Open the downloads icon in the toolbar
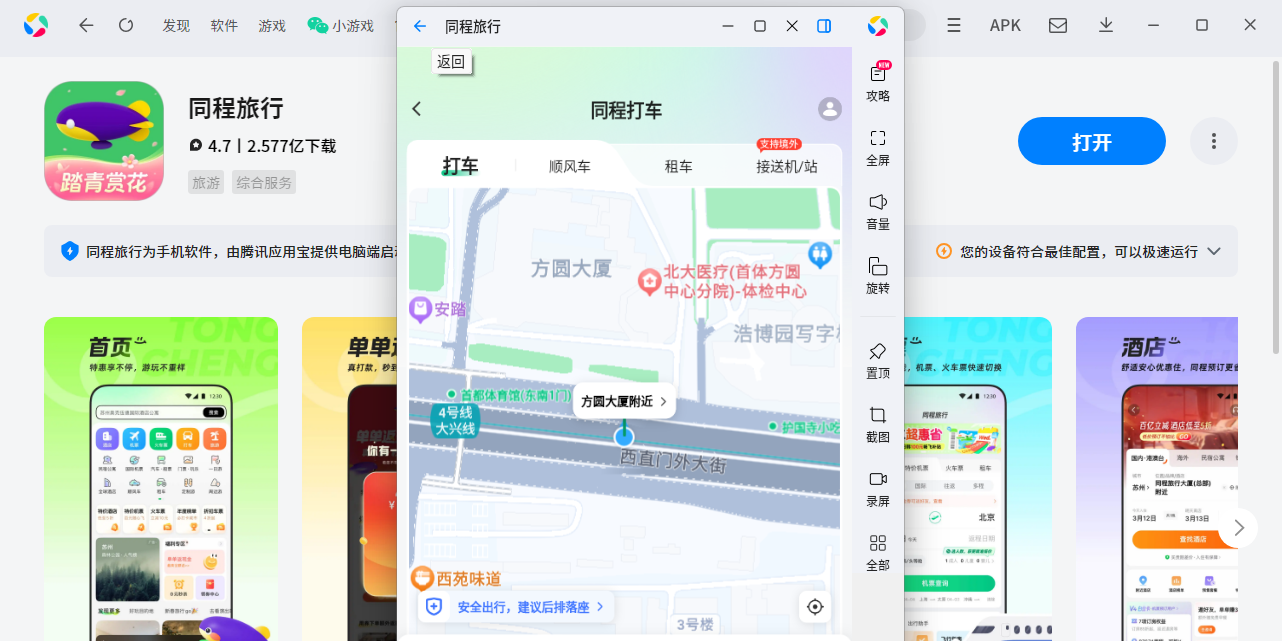The image size is (1282, 641). click(1105, 25)
